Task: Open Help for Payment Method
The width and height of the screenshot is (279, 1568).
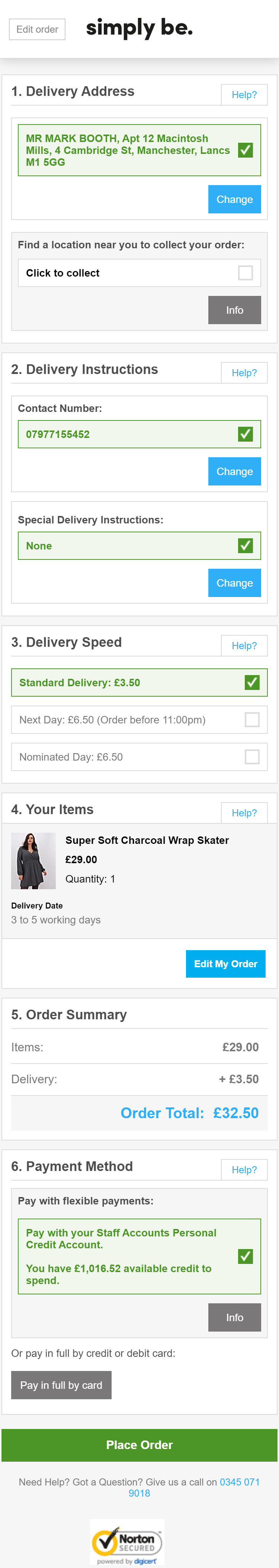Action: 244,1170
